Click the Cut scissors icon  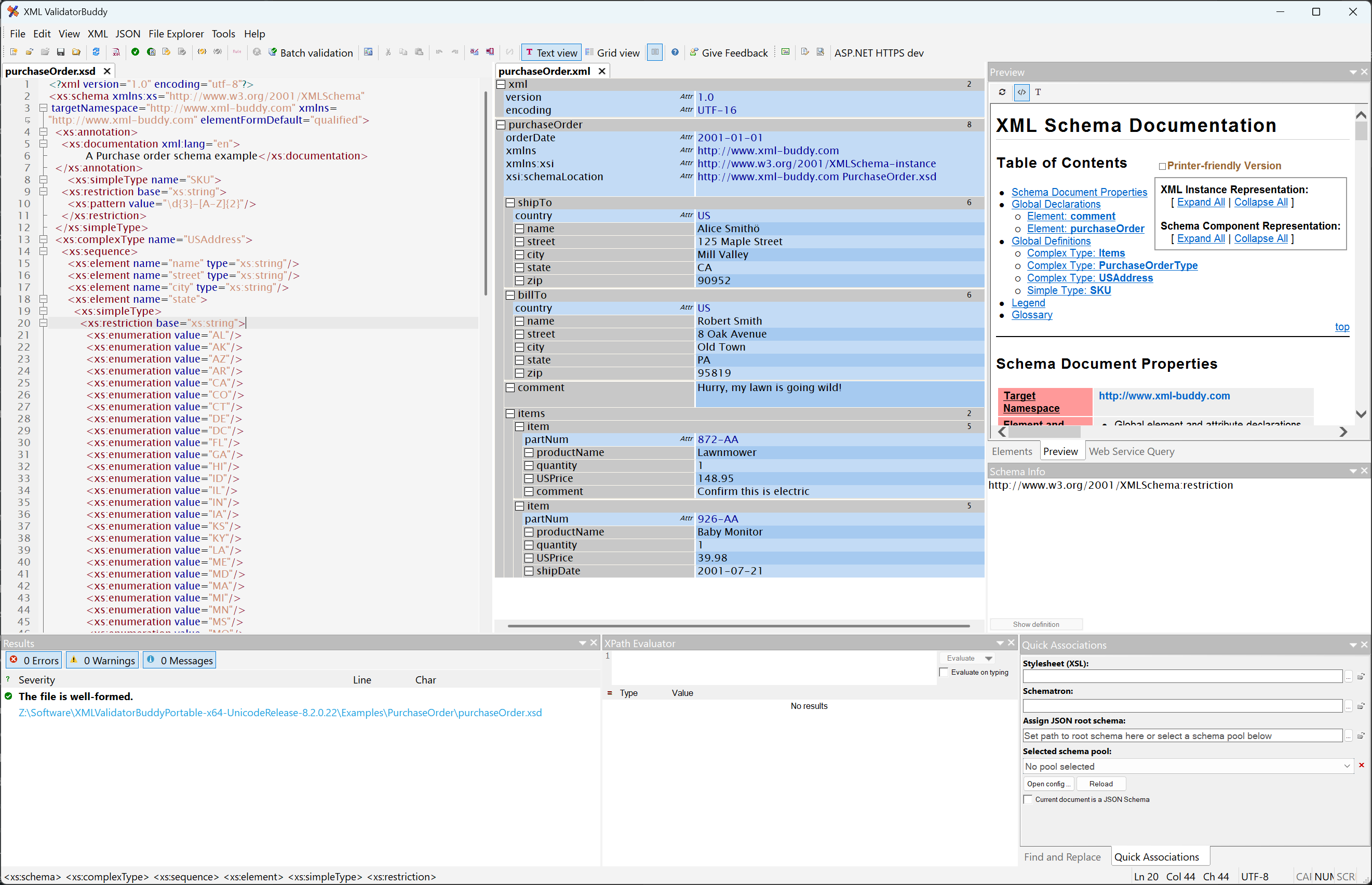(388, 52)
